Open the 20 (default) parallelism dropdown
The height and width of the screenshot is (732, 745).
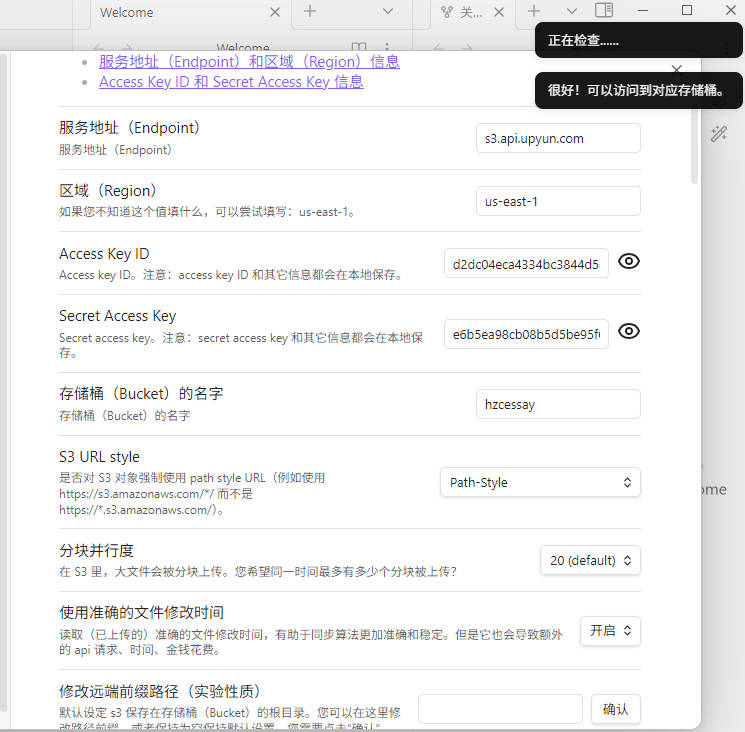tap(590, 561)
